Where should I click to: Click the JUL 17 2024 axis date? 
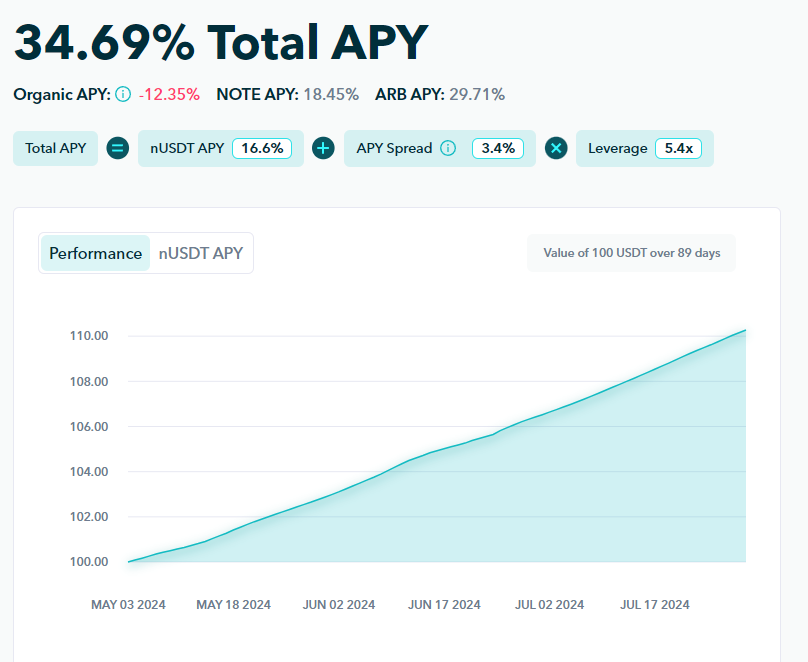point(654,604)
